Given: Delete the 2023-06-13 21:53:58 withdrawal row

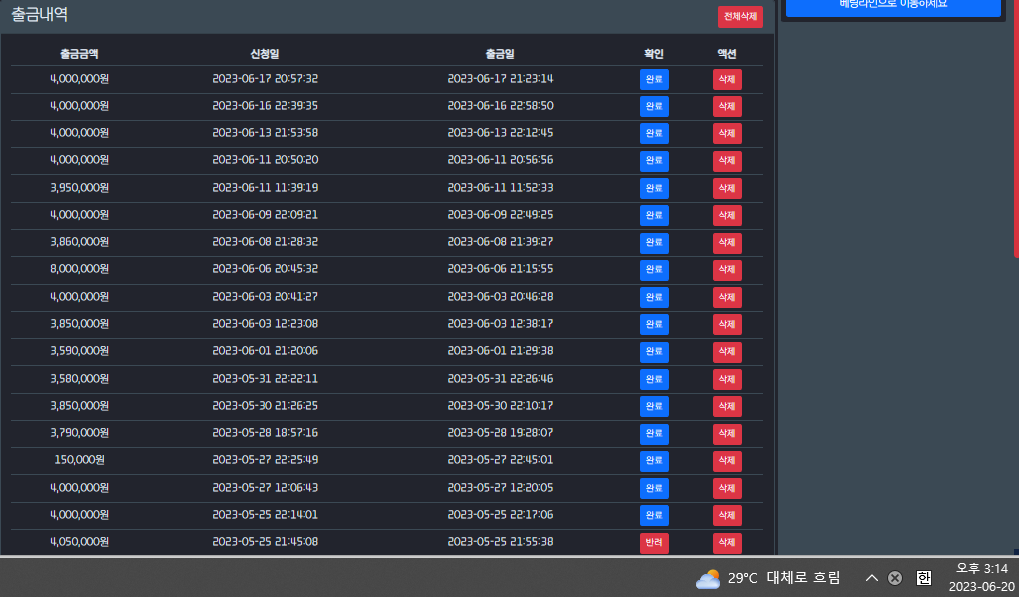Looking at the screenshot, I should click(727, 133).
